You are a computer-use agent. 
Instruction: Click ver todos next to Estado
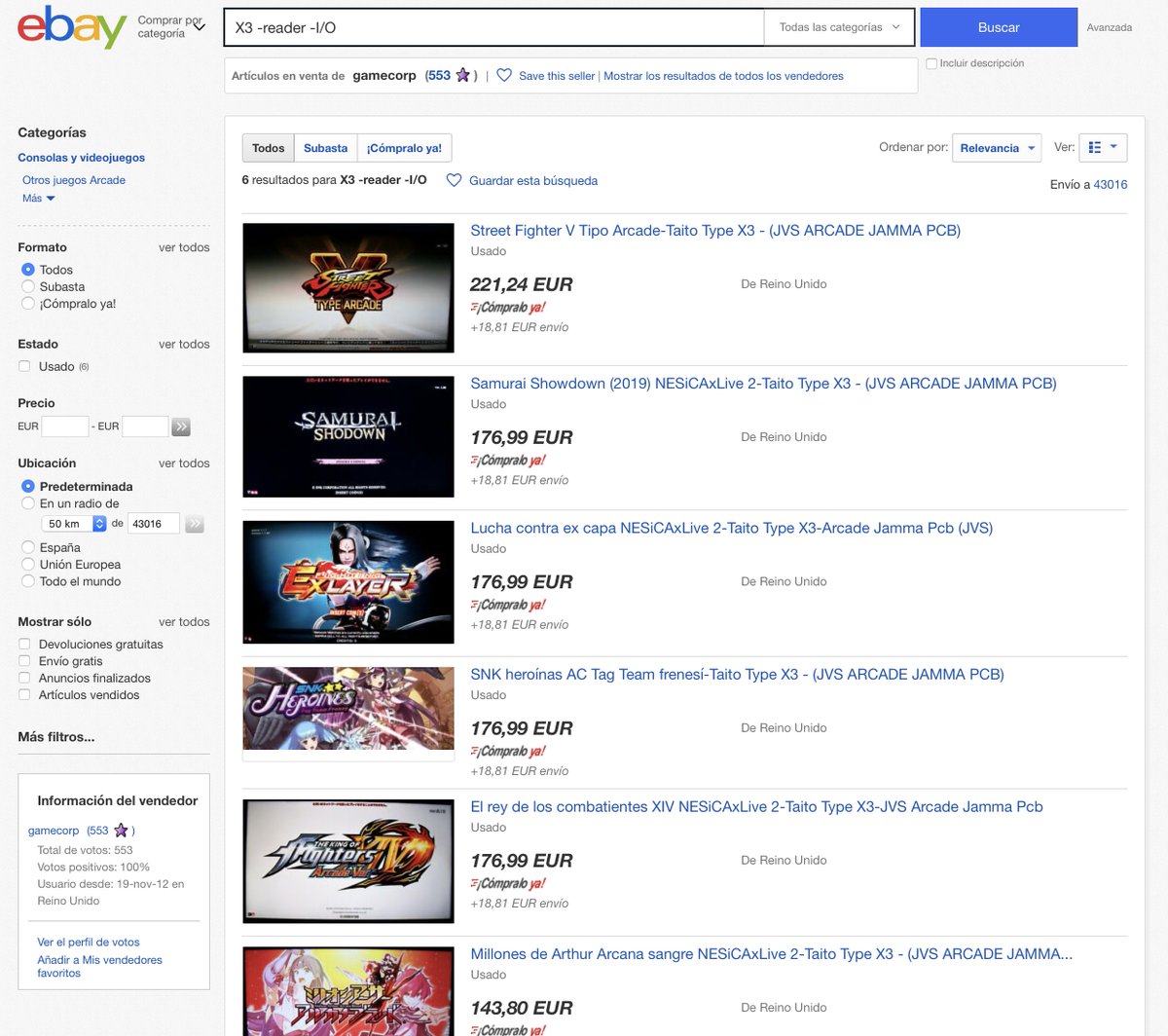(x=184, y=344)
